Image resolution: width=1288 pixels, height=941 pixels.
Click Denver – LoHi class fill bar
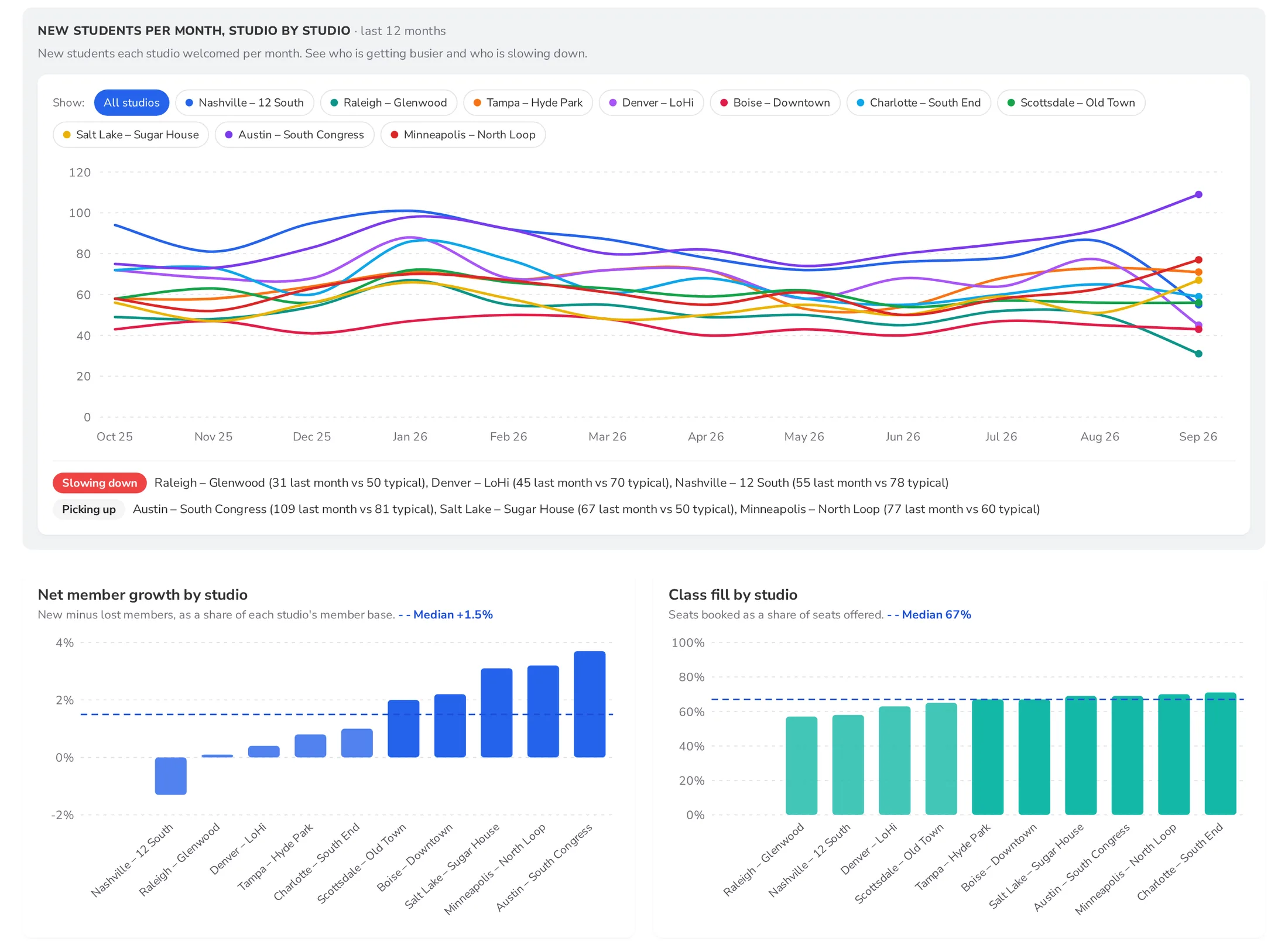(x=895, y=760)
